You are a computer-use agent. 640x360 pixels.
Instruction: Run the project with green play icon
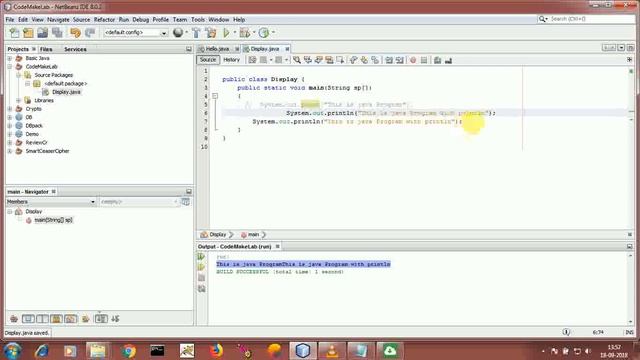(x=226, y=33)
